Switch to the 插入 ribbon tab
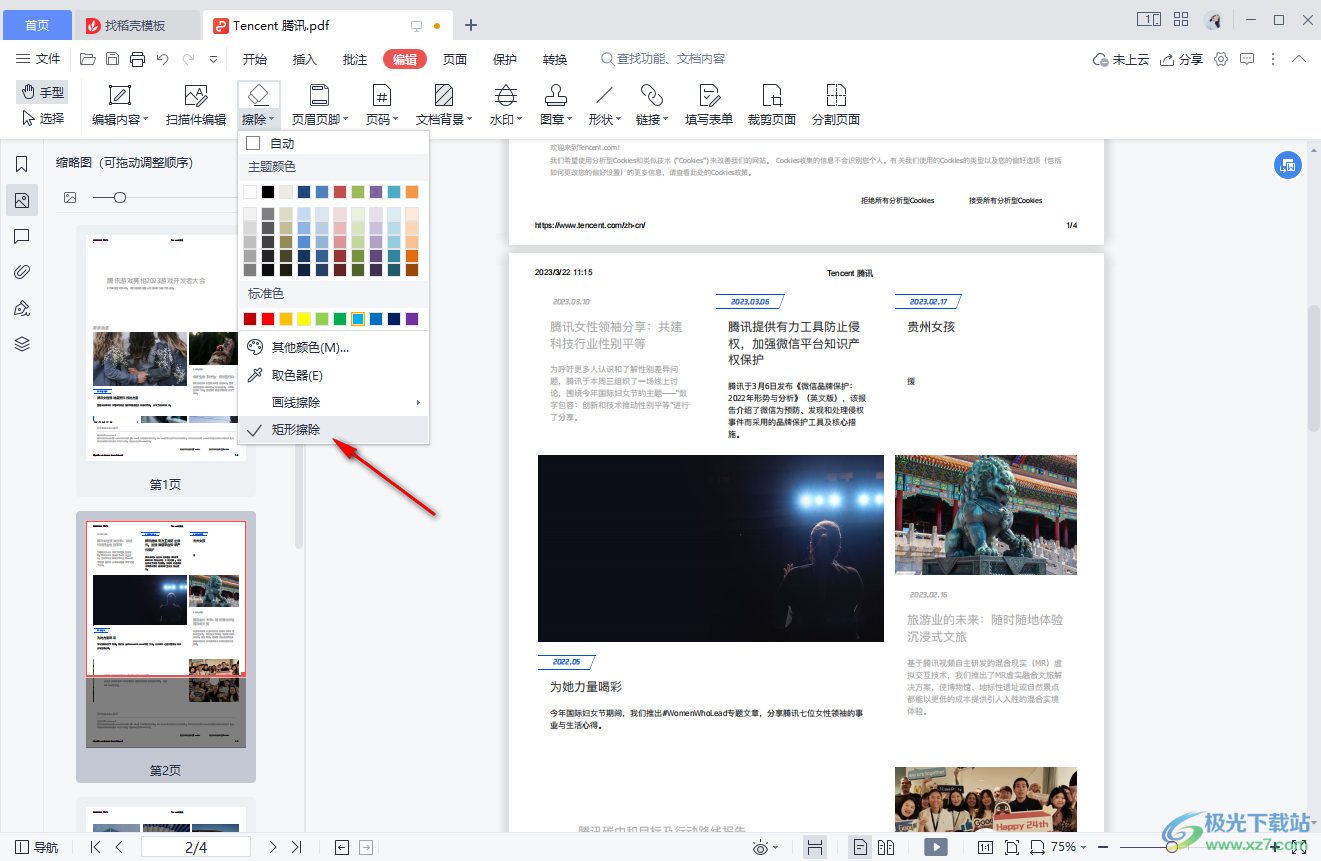Image resolution: width=1321 pixels, height=861 pixels. tap(305, 59)
